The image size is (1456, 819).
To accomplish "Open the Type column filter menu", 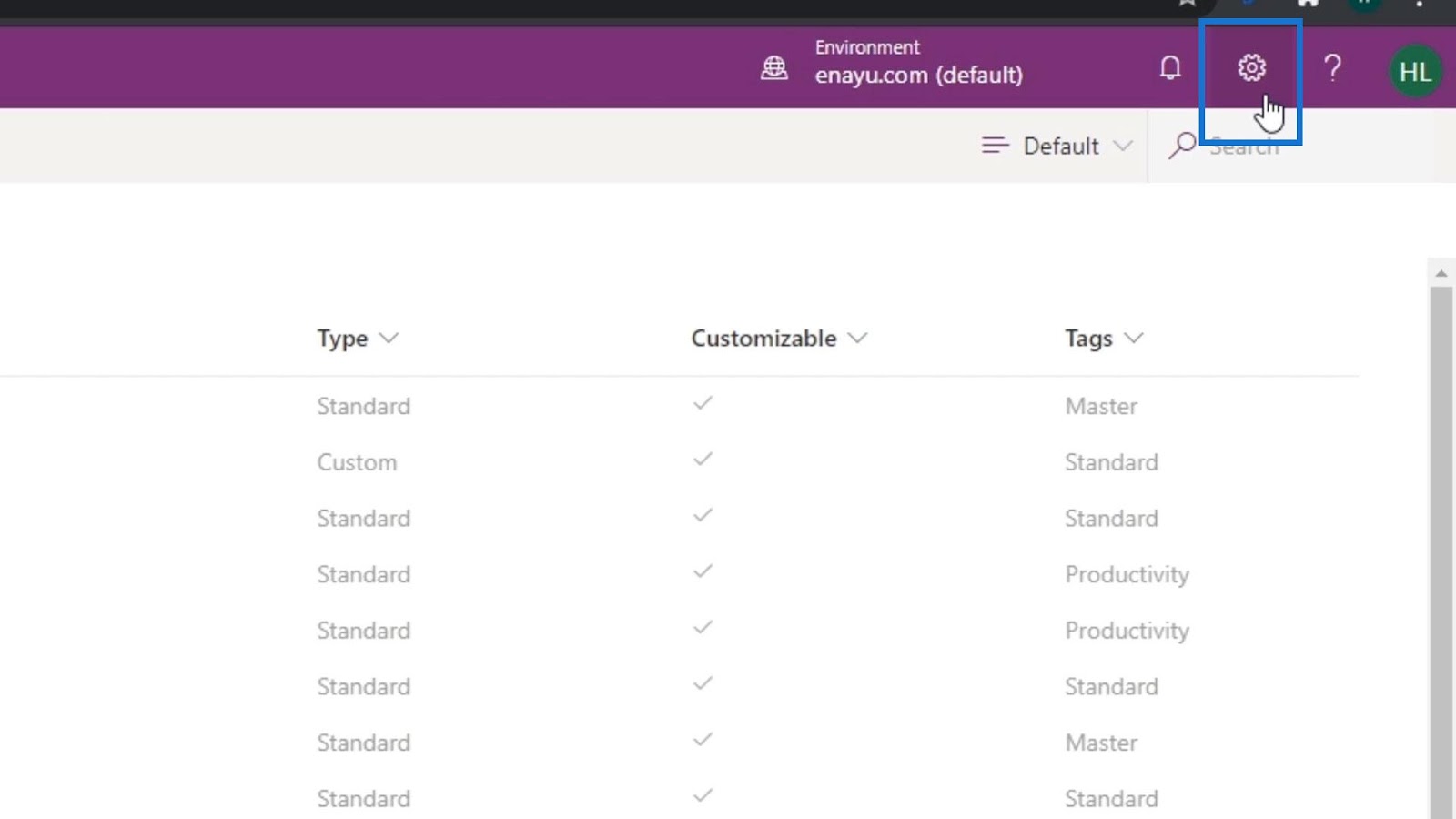I will click(389, 339).
